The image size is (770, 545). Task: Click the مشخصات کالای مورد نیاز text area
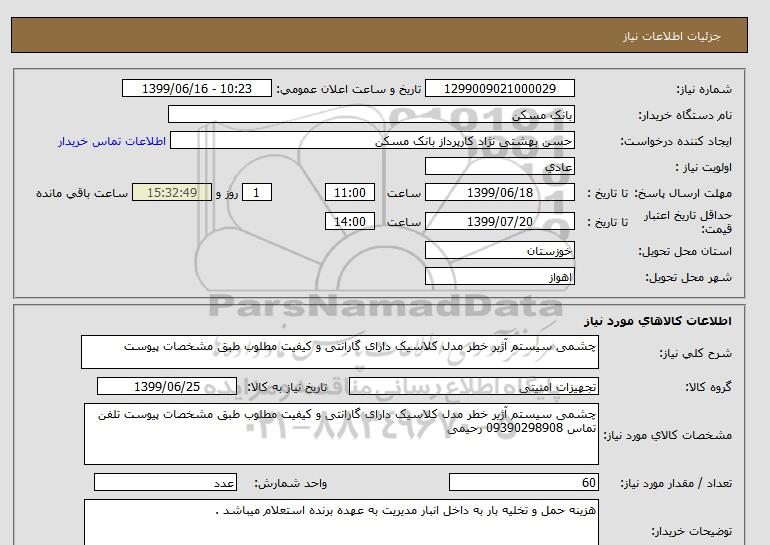pos(340,433)
